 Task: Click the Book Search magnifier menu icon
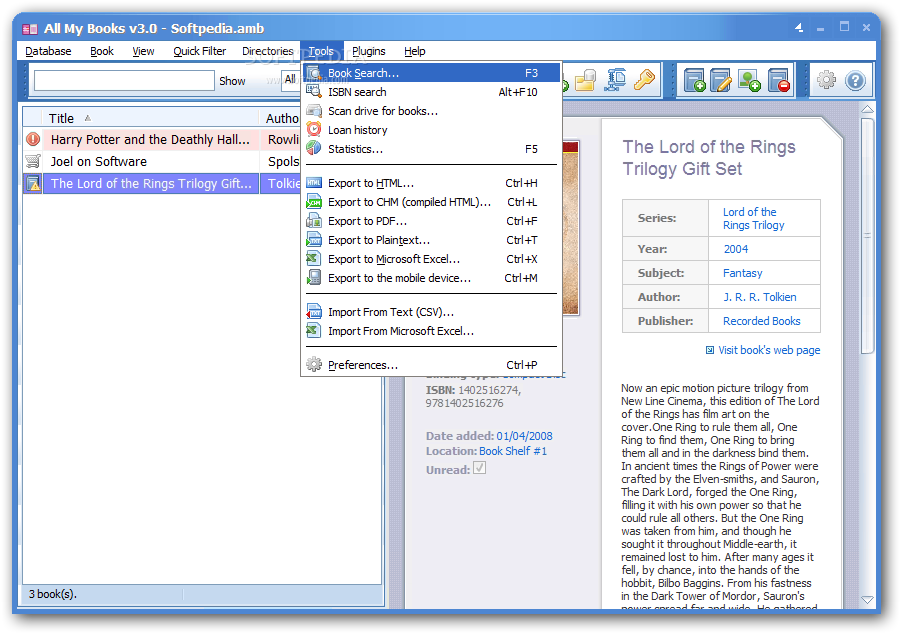point(314,73)
